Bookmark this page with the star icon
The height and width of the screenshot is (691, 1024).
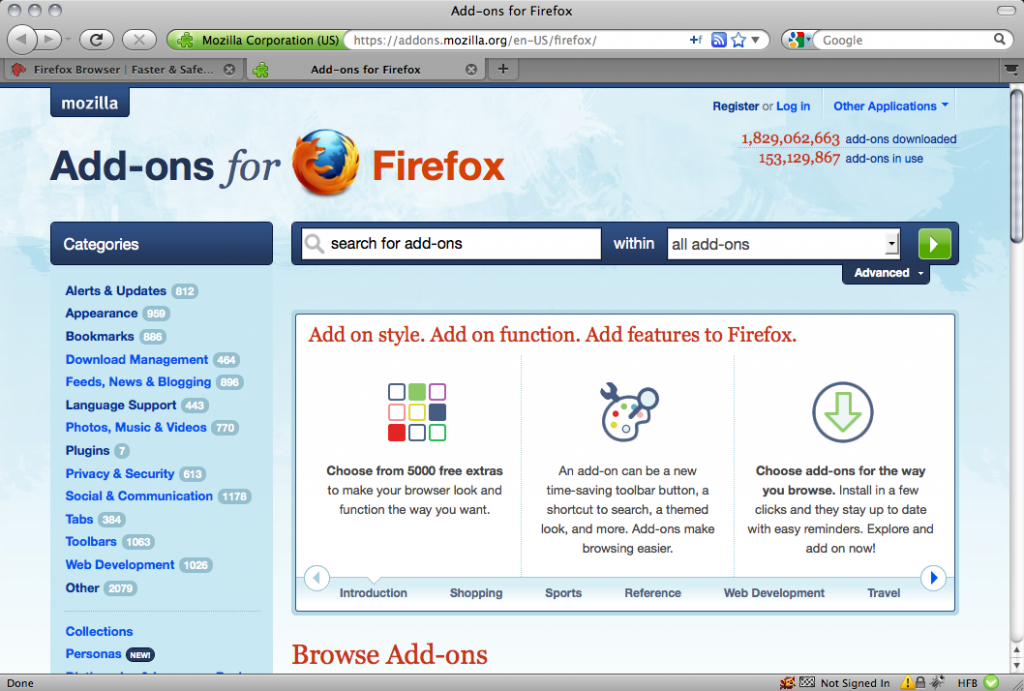pyautogui.click(x=738, y=40)
